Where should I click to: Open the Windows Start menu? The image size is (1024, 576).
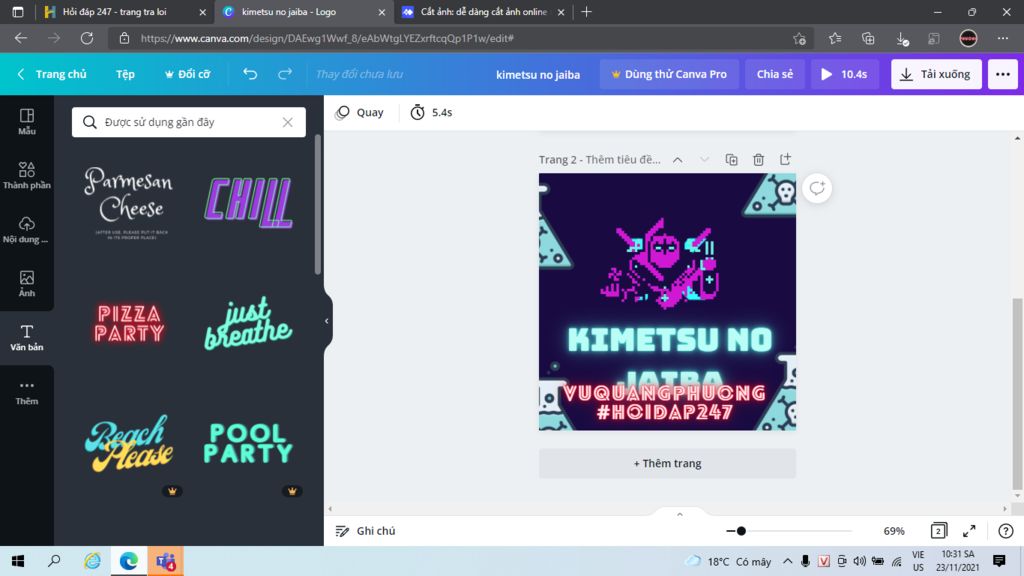coord(18,561)
